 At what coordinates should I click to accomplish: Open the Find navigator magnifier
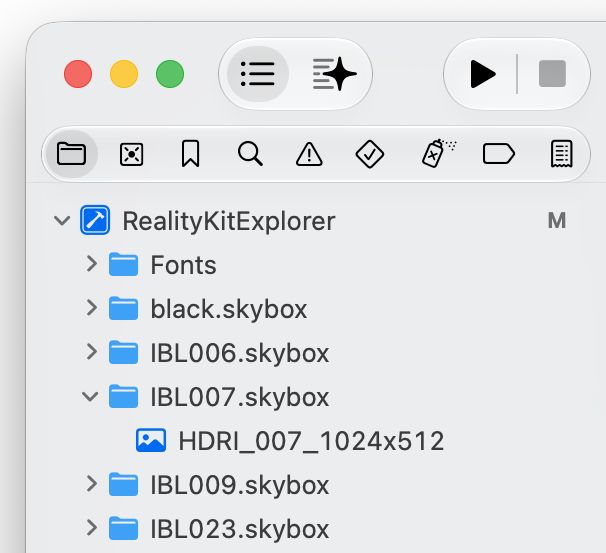pyautogui.click(x=250, y=154)
